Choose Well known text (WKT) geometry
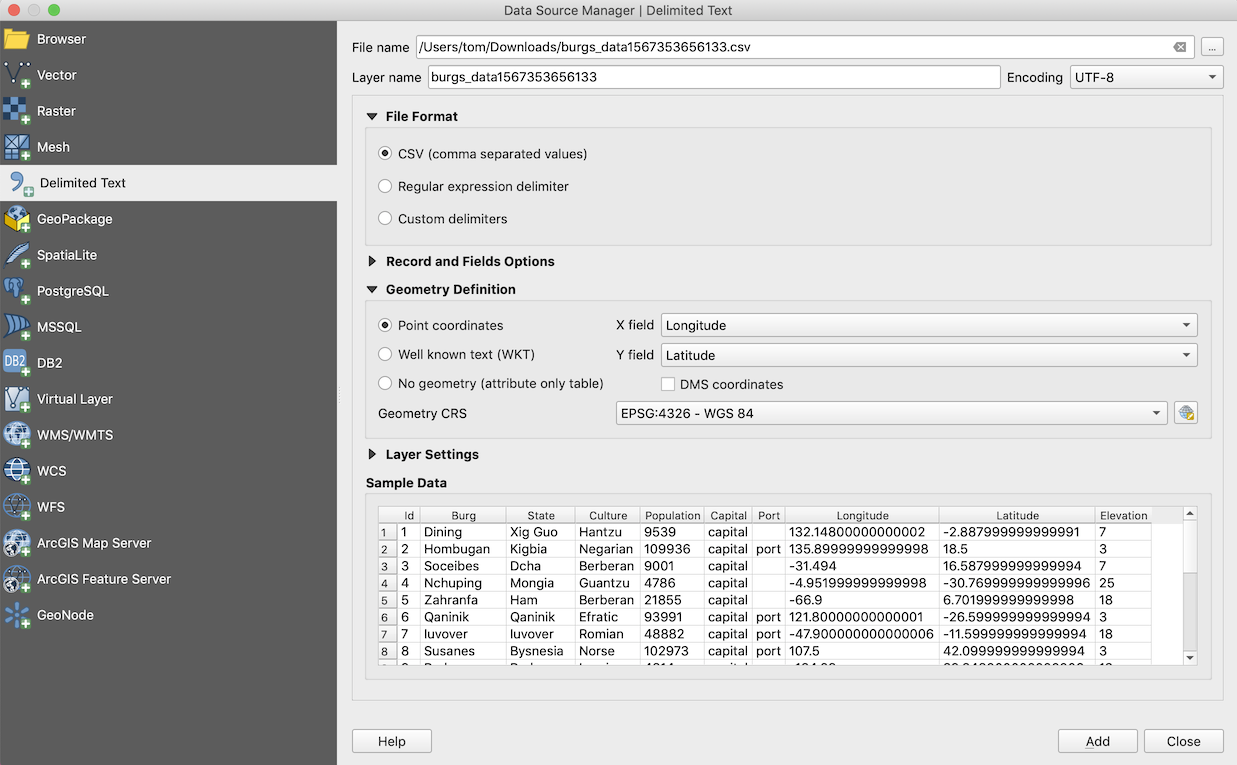Screen dimensions: 1237x765 pos(385,354)
